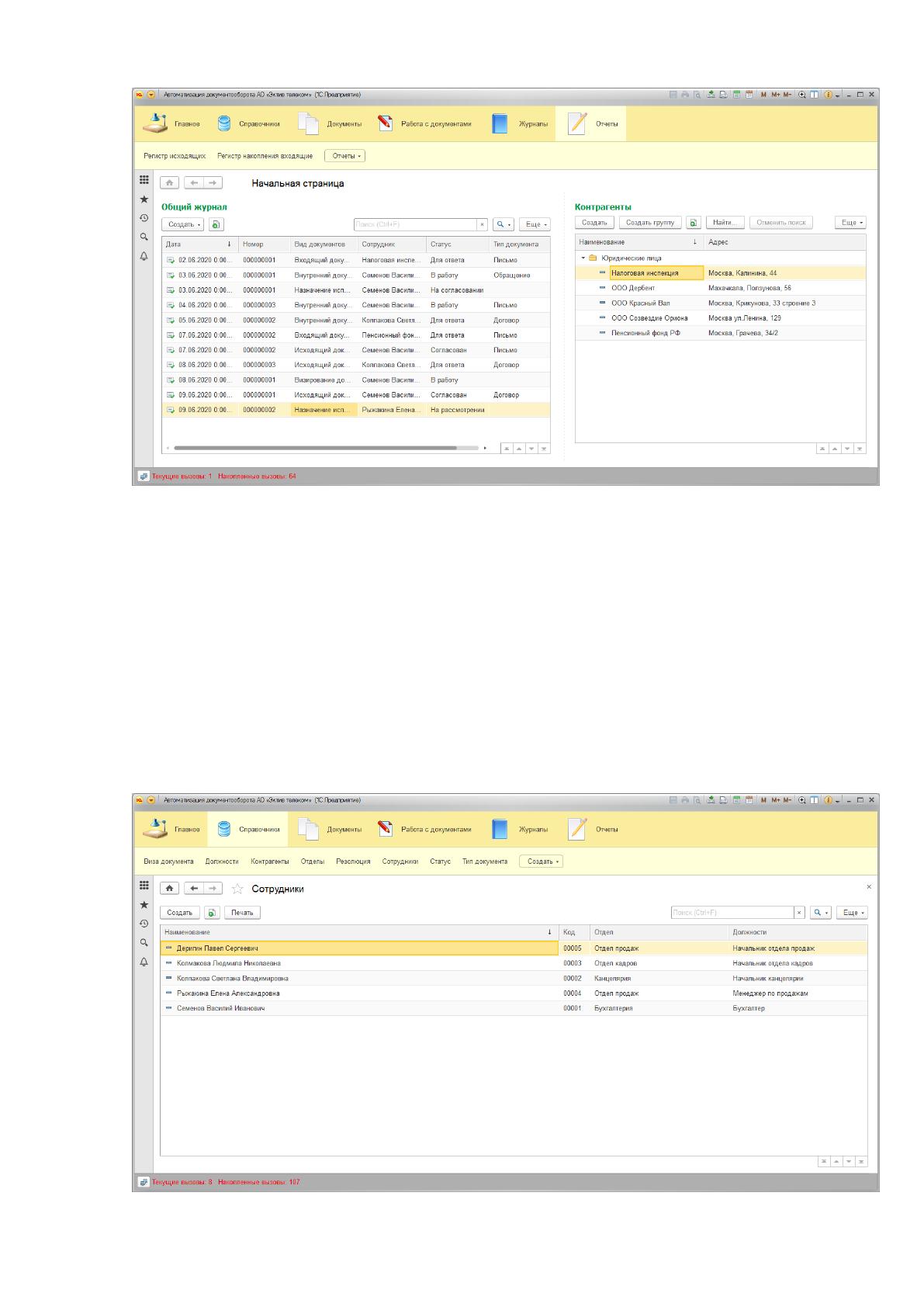
Task: Click the magnifier sidebar icon in Сотрудники window
Action: point(144,942)
